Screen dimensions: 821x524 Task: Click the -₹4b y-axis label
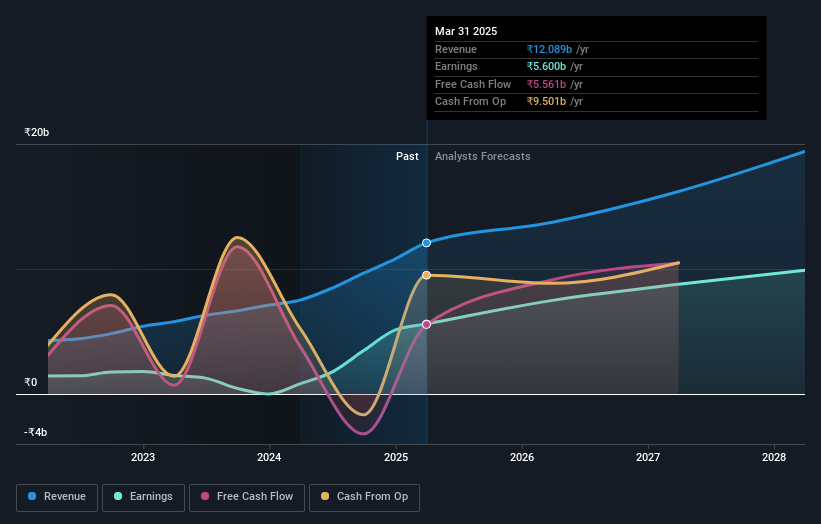coord(36,432)
